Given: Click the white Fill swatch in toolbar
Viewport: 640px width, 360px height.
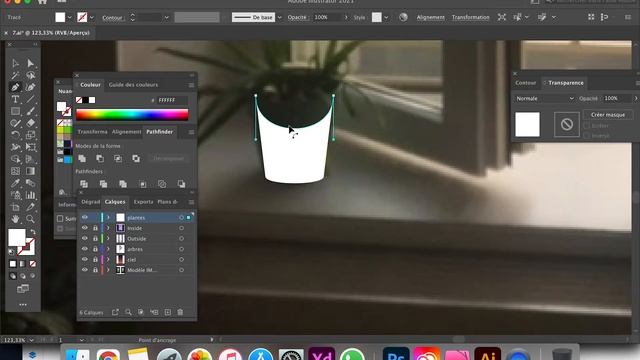Looking at the screenshot, I should pos(17,238).
